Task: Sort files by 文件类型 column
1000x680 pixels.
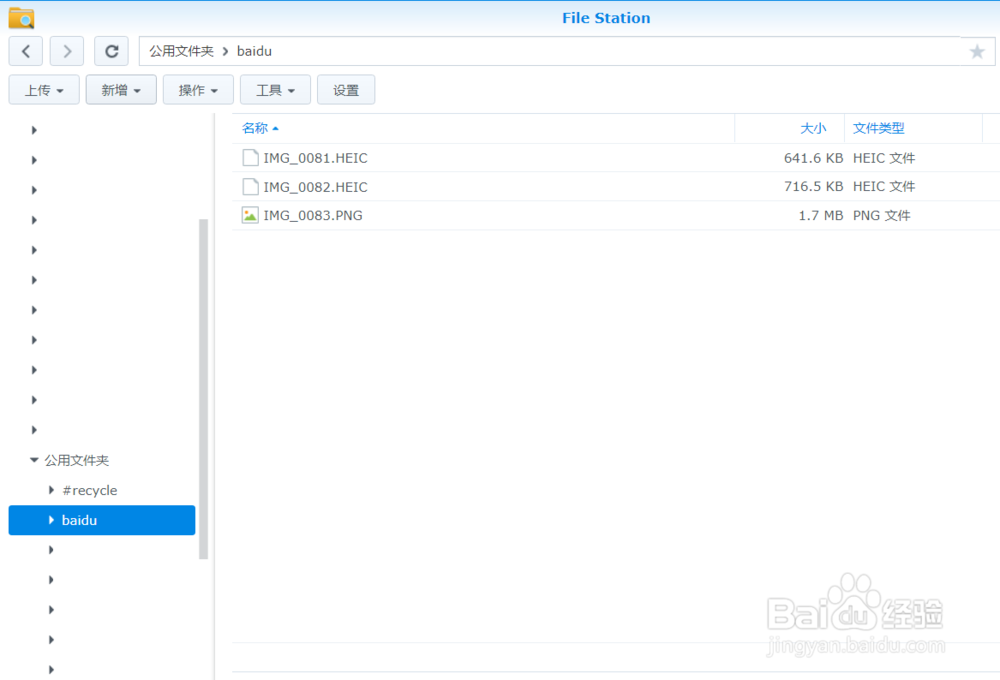Action: [x=878, y=128]
